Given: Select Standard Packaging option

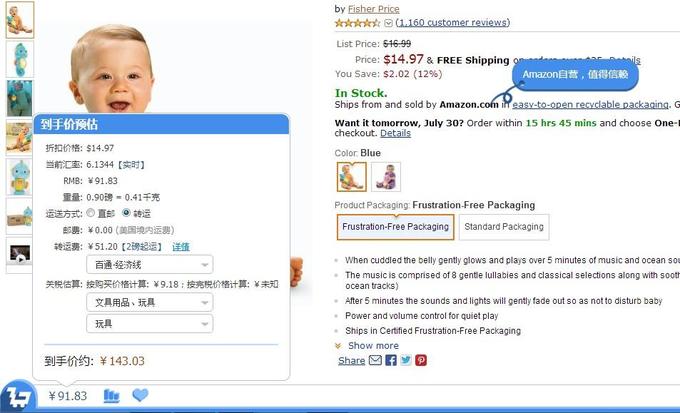Looking at the screenshot, I should [504, 226].
